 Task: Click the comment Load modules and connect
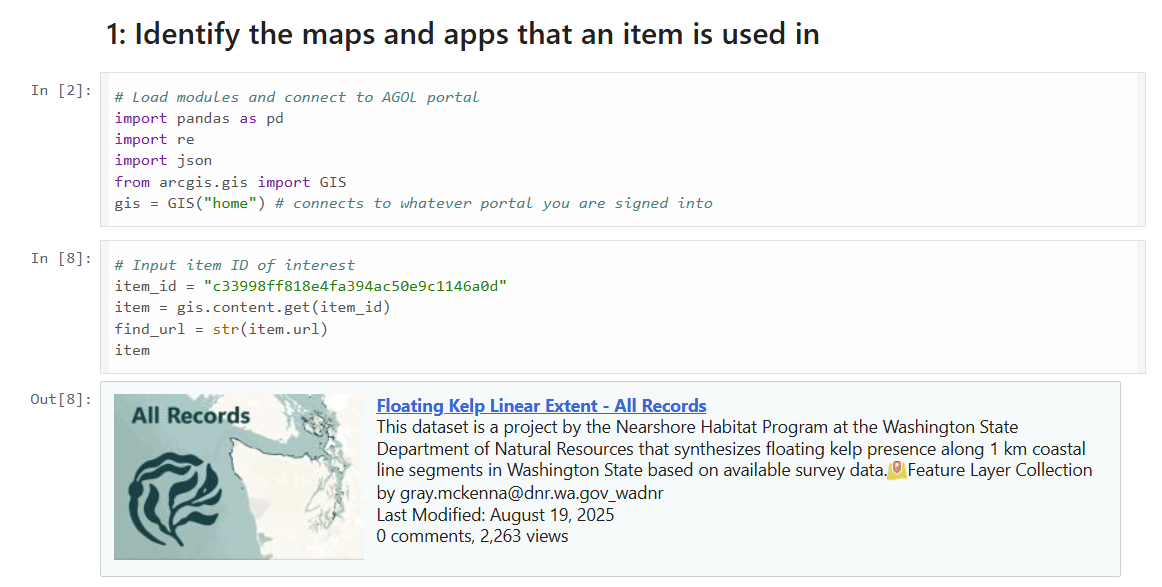point(296,97)
